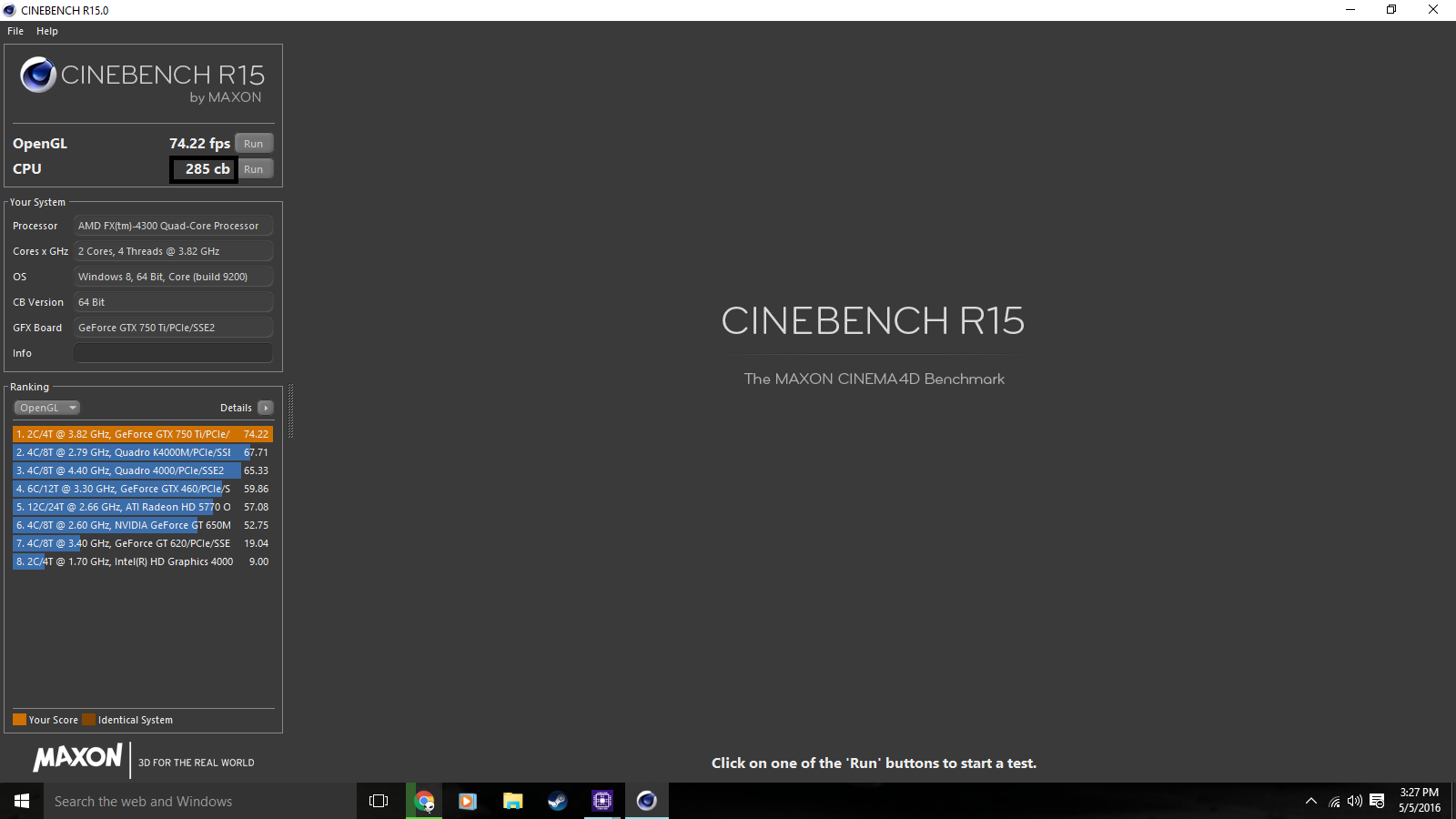Select the GFX Board GeForce GTX 750 Ti field
The height and width of the screenshot is (819, 1456).
pyautogui.click(x=173, y=328)
